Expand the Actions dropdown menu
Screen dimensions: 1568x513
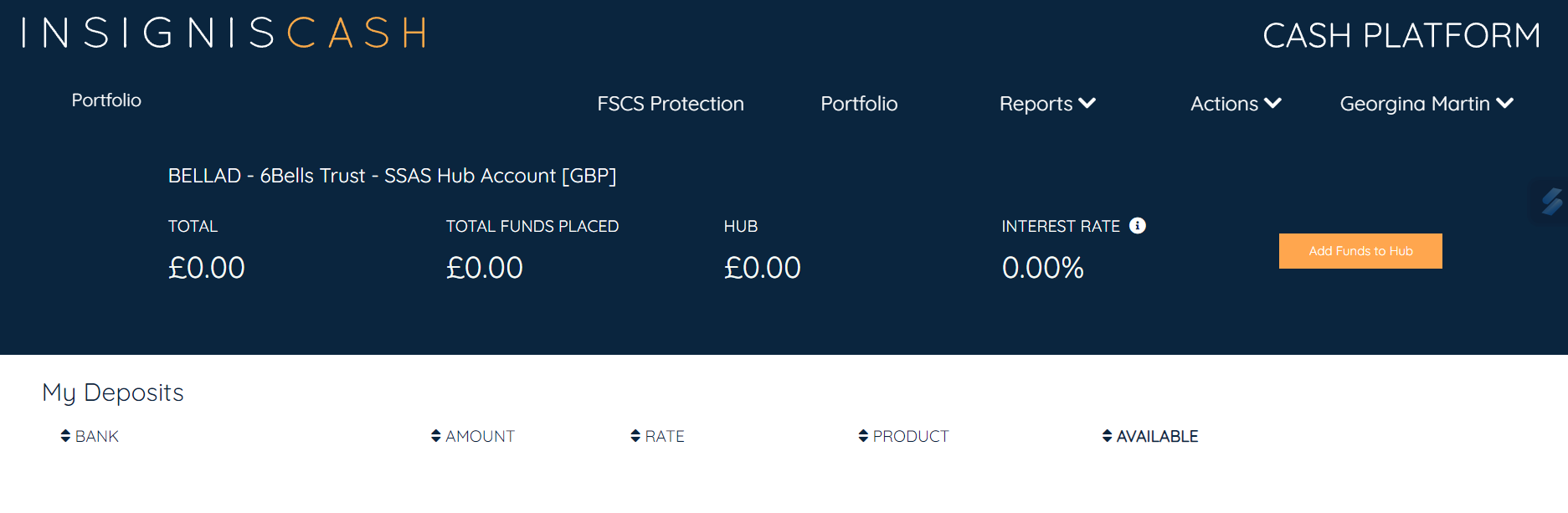(1236, 104)
